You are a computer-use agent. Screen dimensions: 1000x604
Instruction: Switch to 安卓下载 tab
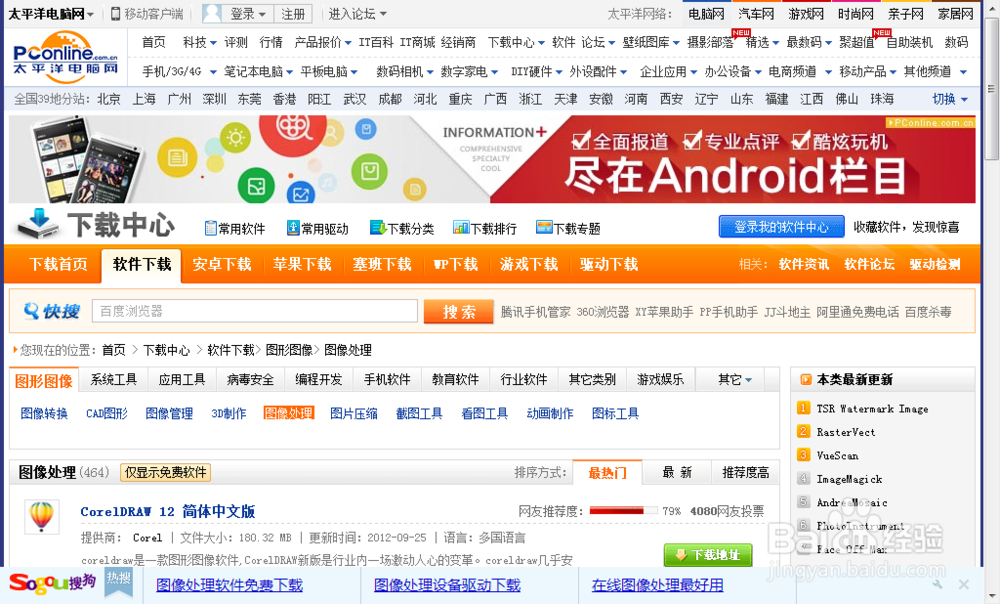coord(222,264)
